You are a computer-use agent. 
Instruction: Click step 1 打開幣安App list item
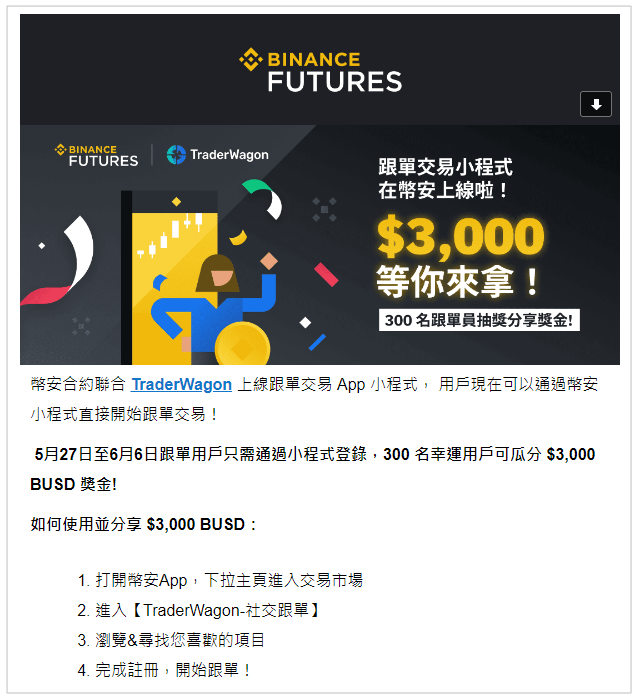click(x=220, y=580)
